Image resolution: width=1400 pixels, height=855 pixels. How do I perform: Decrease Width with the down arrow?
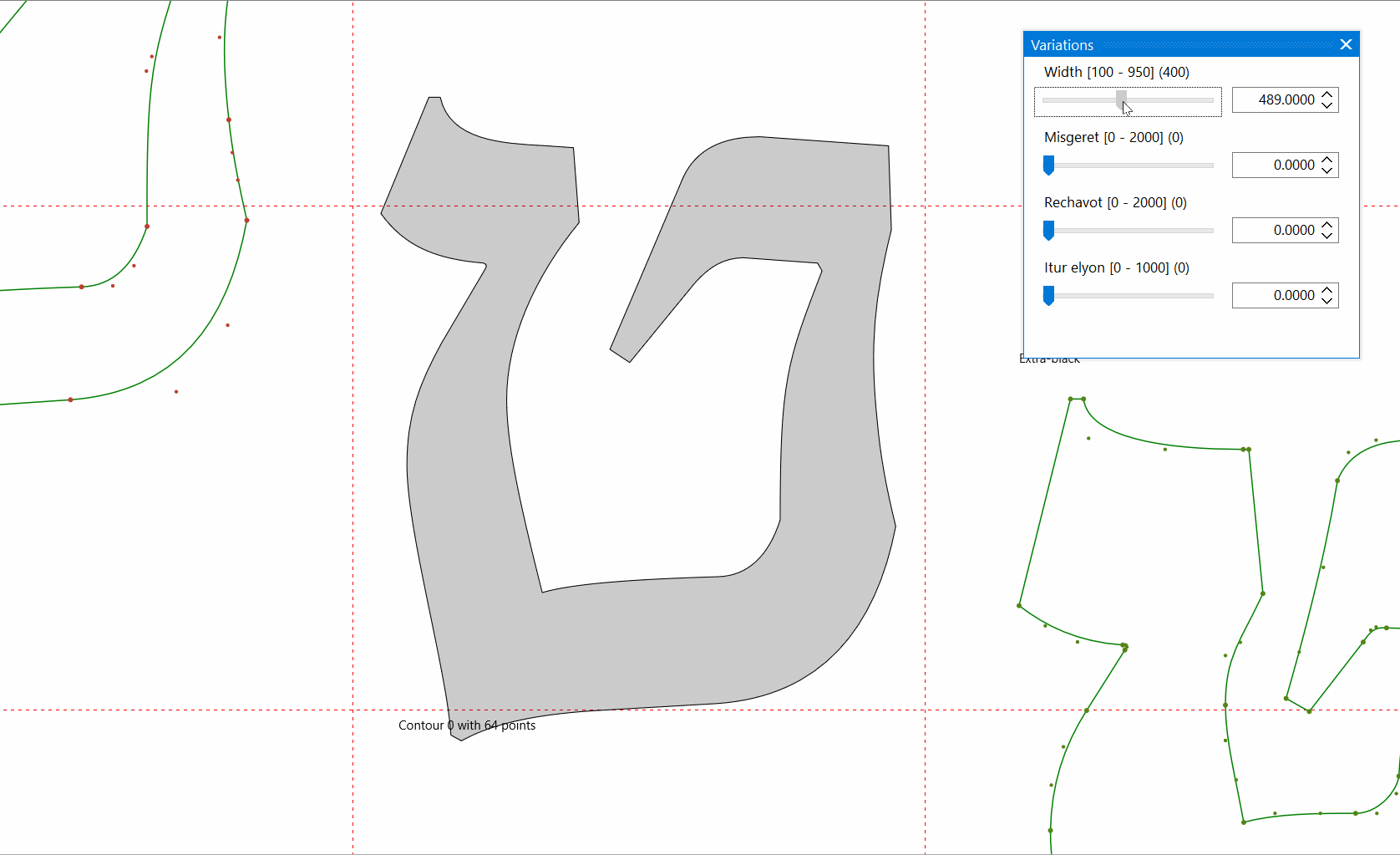pos(1327,106)
